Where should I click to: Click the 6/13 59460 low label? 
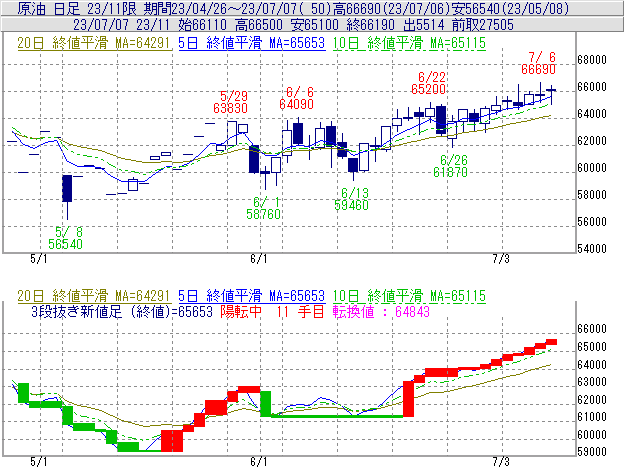[x=351, y=199]
